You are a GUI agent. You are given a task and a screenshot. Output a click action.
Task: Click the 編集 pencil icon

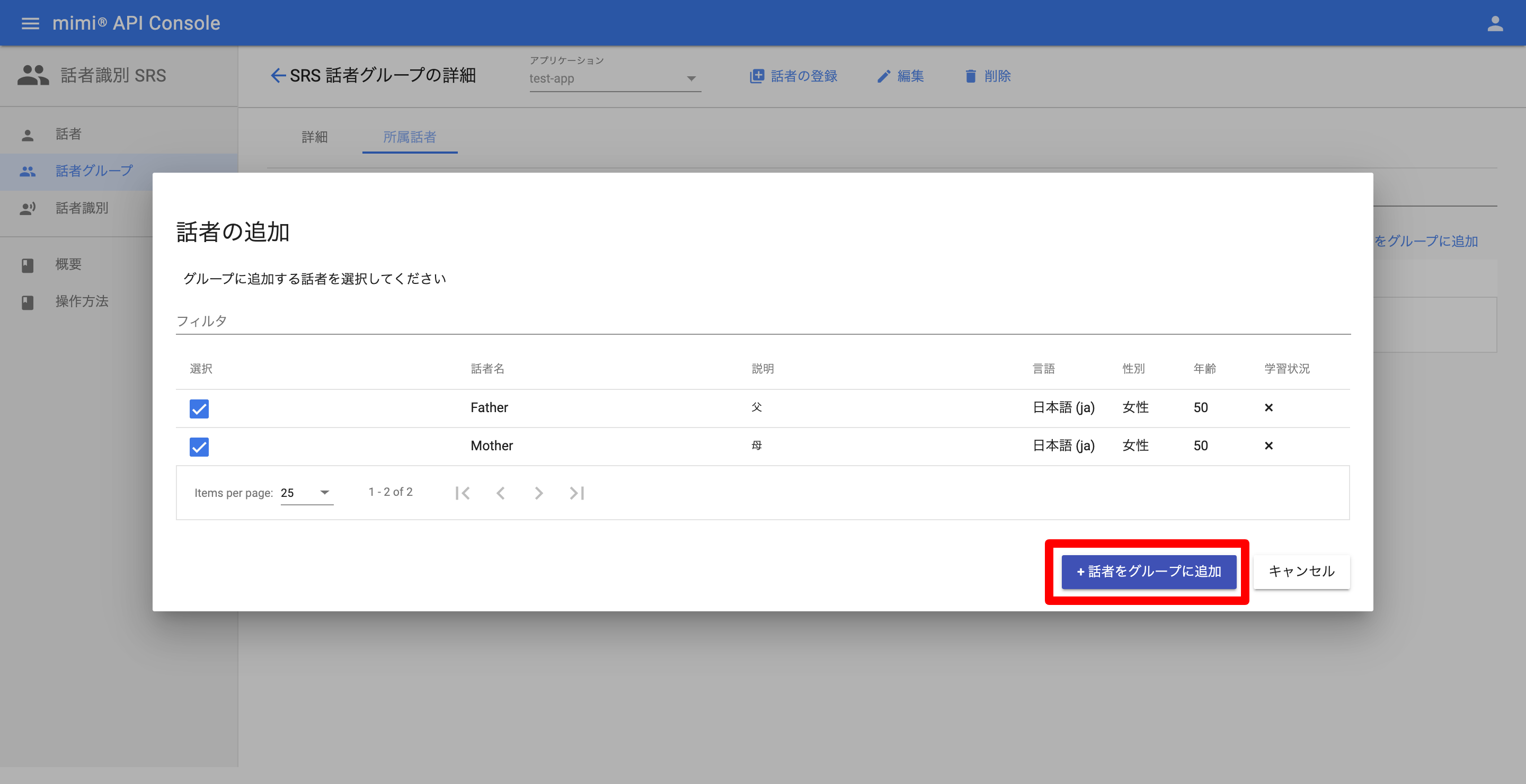point(883,76)
